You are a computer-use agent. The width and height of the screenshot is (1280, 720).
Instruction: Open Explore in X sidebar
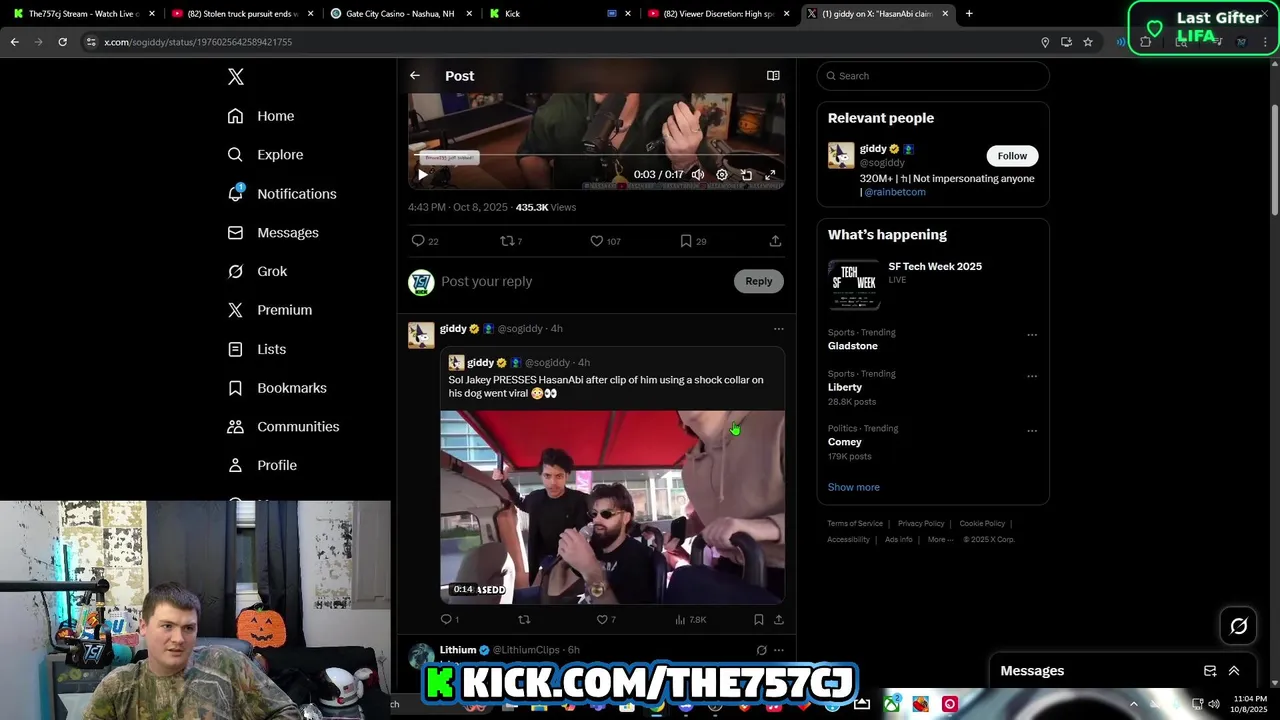(x=265, y=155)
